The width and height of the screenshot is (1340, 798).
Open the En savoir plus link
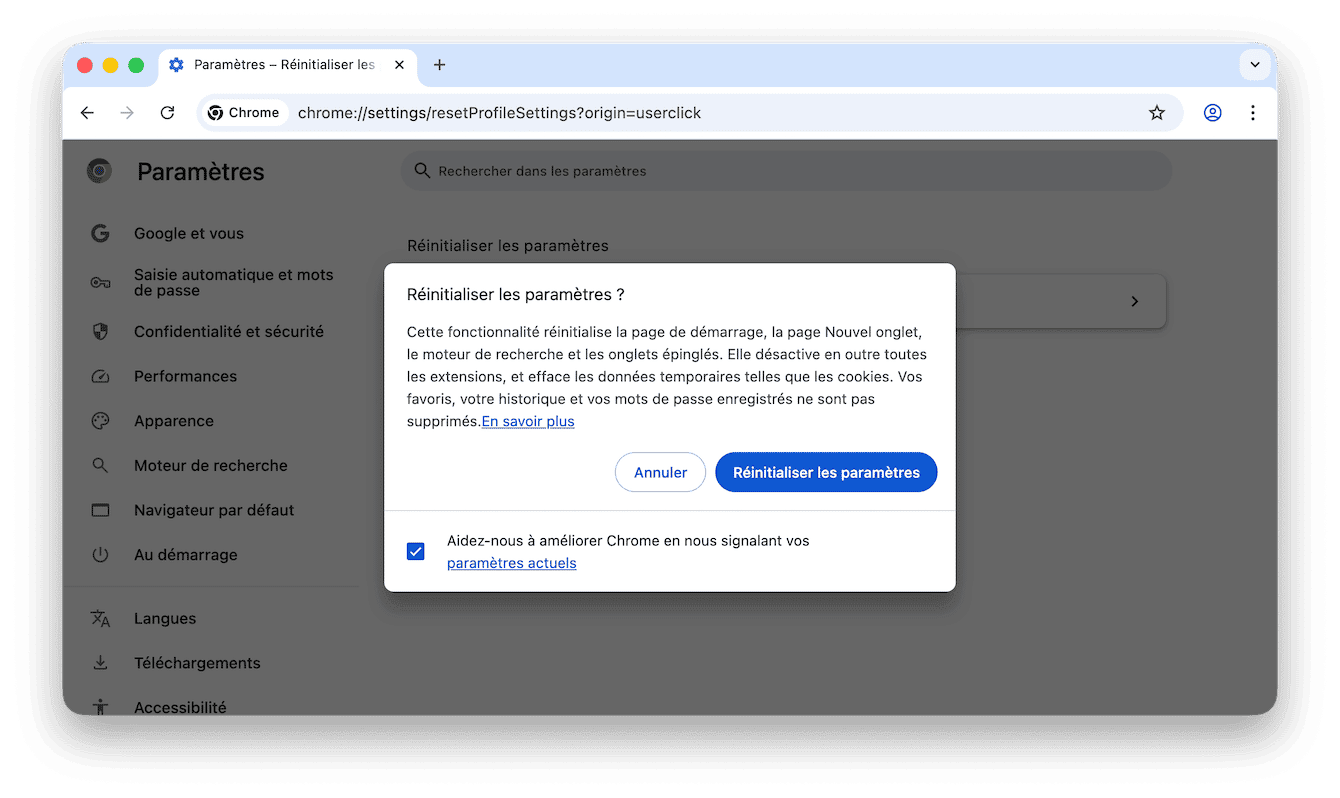click(528, 421)
